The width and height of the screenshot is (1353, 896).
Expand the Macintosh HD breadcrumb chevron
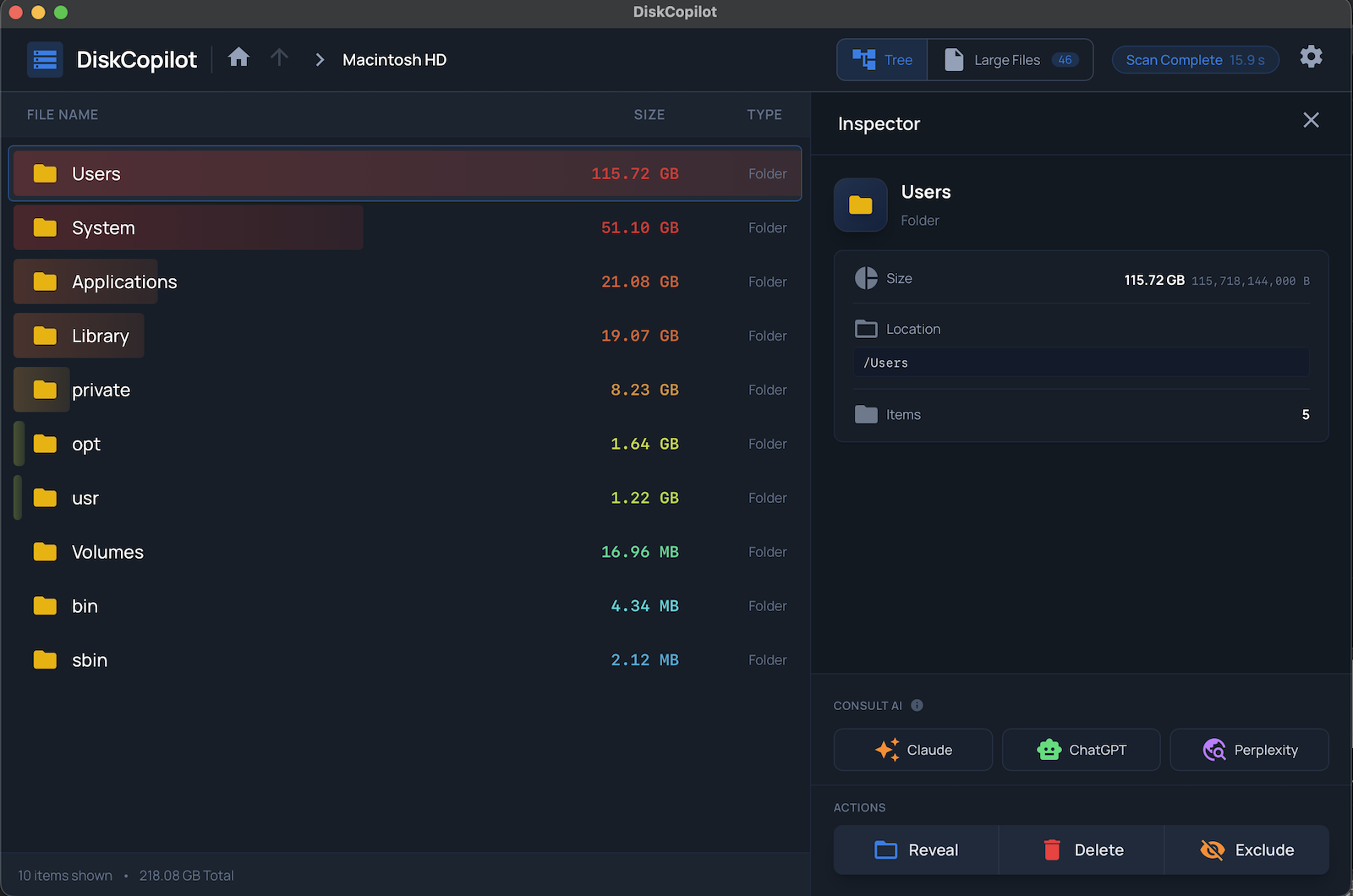(320, 59)
